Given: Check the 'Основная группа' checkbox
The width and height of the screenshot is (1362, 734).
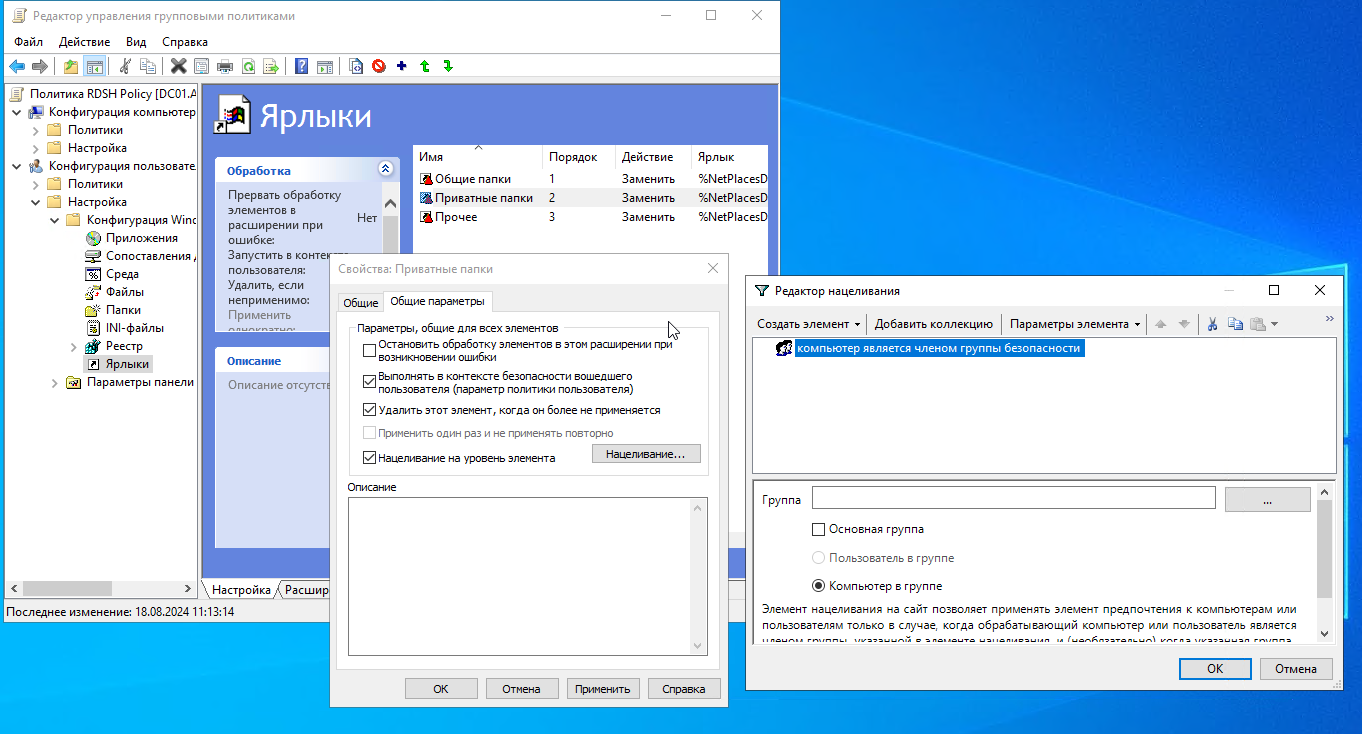Looking at the screenshot, I should (x=818, y=529).
